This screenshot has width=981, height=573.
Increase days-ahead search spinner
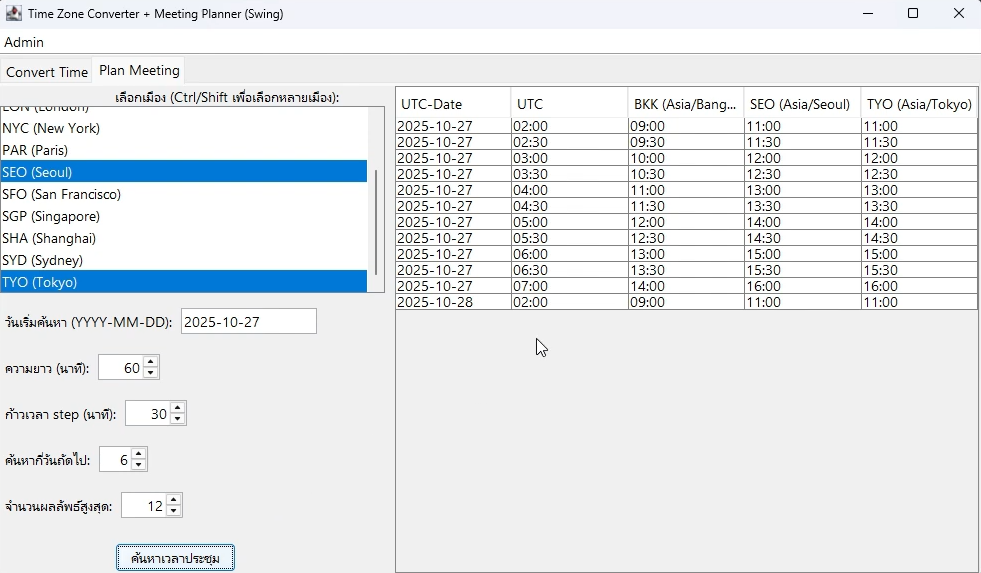(139, 454)
